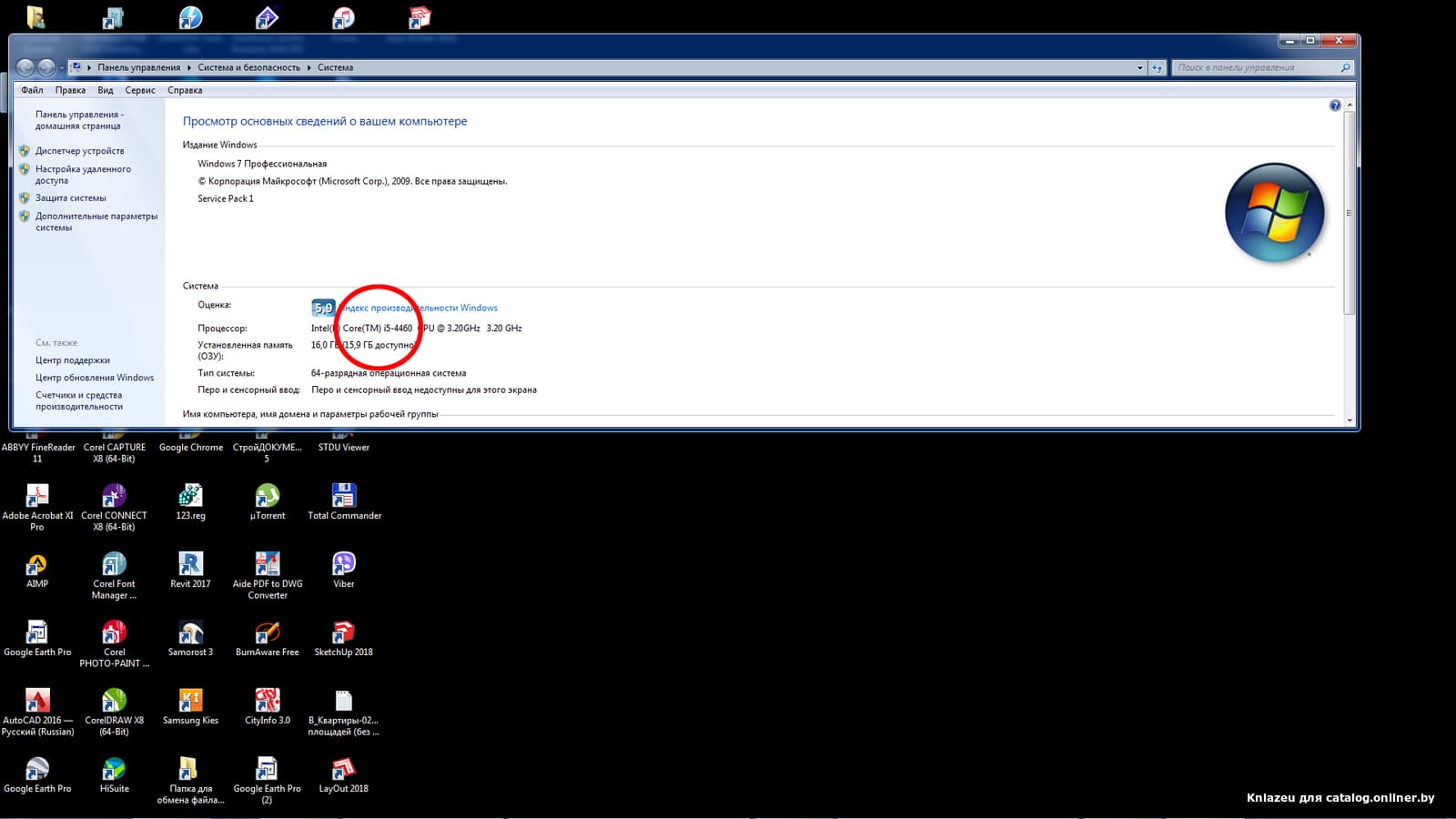This screenshot has height=819, width=1456.
Task: Open Центр обновления Windows link
Action: [x=95, y=378]
